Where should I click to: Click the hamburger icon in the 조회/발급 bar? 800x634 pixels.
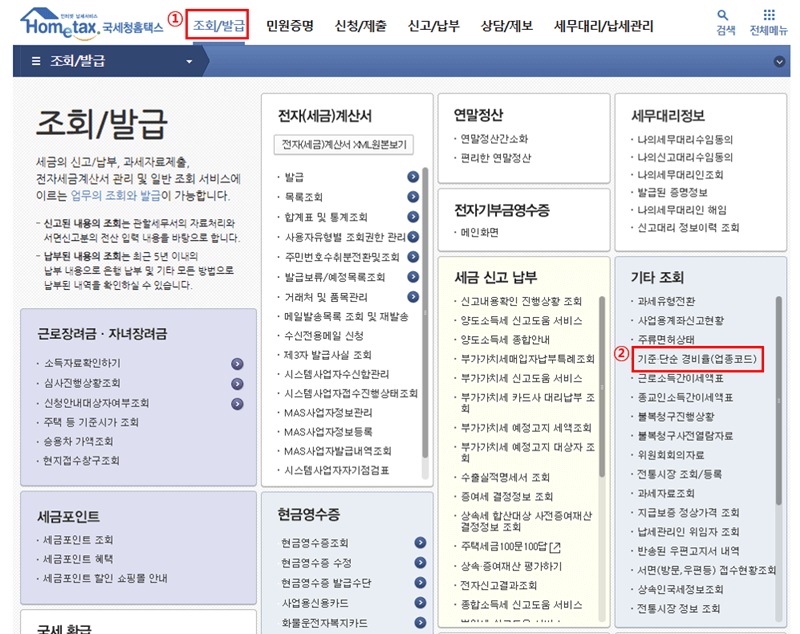pyautogui.click(x=35, y=60)
